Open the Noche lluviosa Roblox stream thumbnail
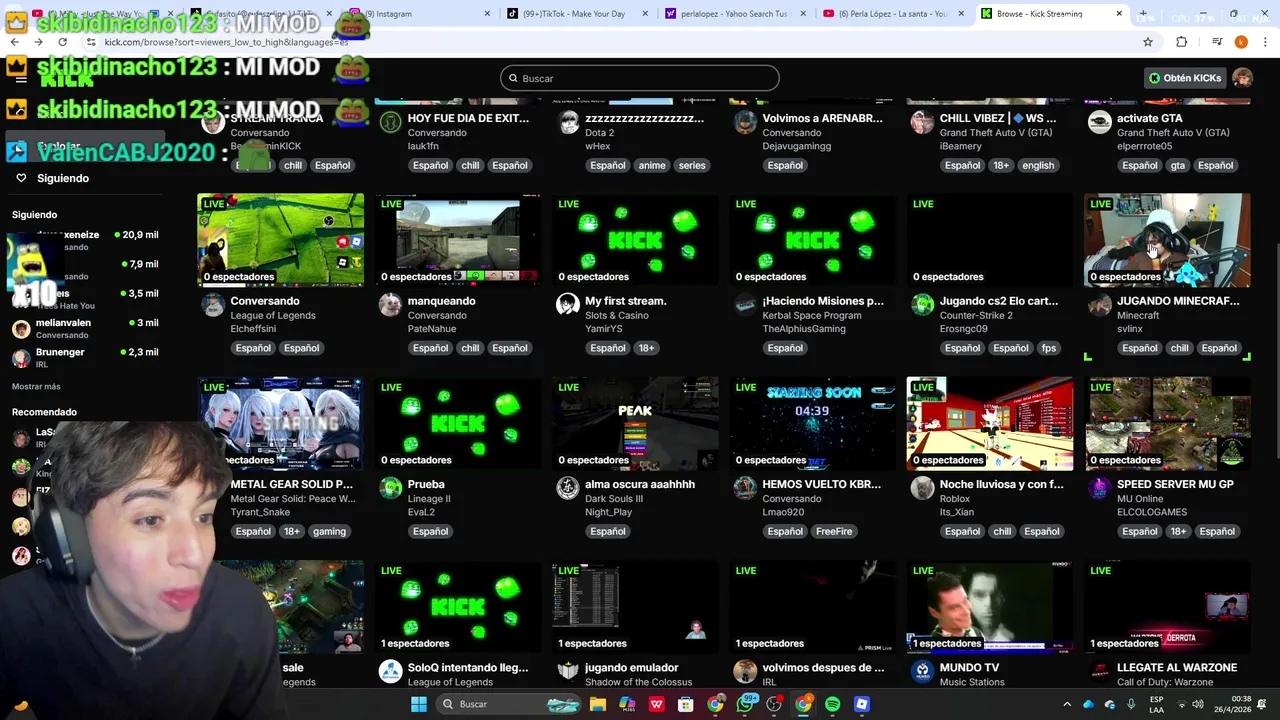This screenshot has width=1280, height=720. click(x=990, y=424)
